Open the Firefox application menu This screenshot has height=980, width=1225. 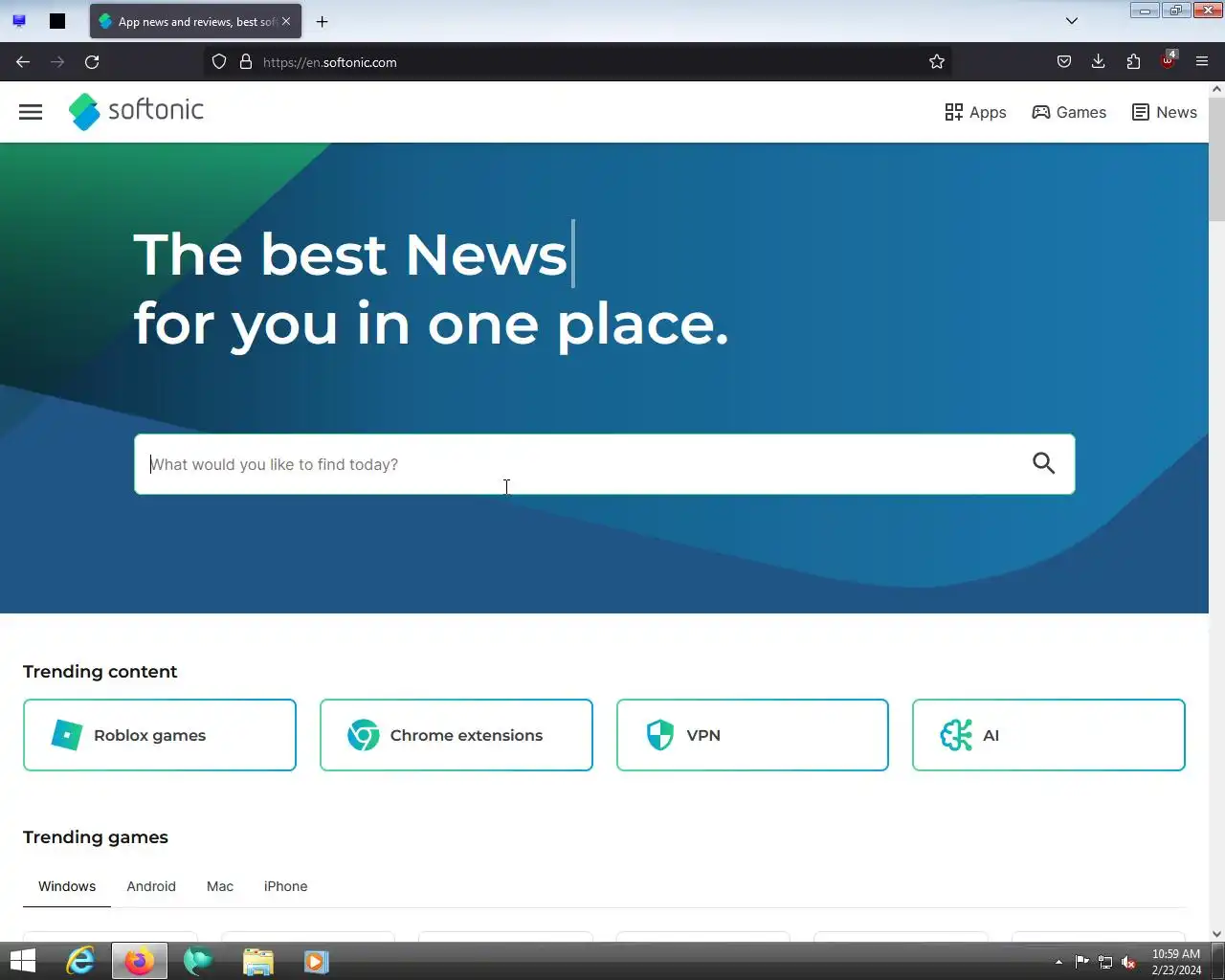coord(1202,62)
